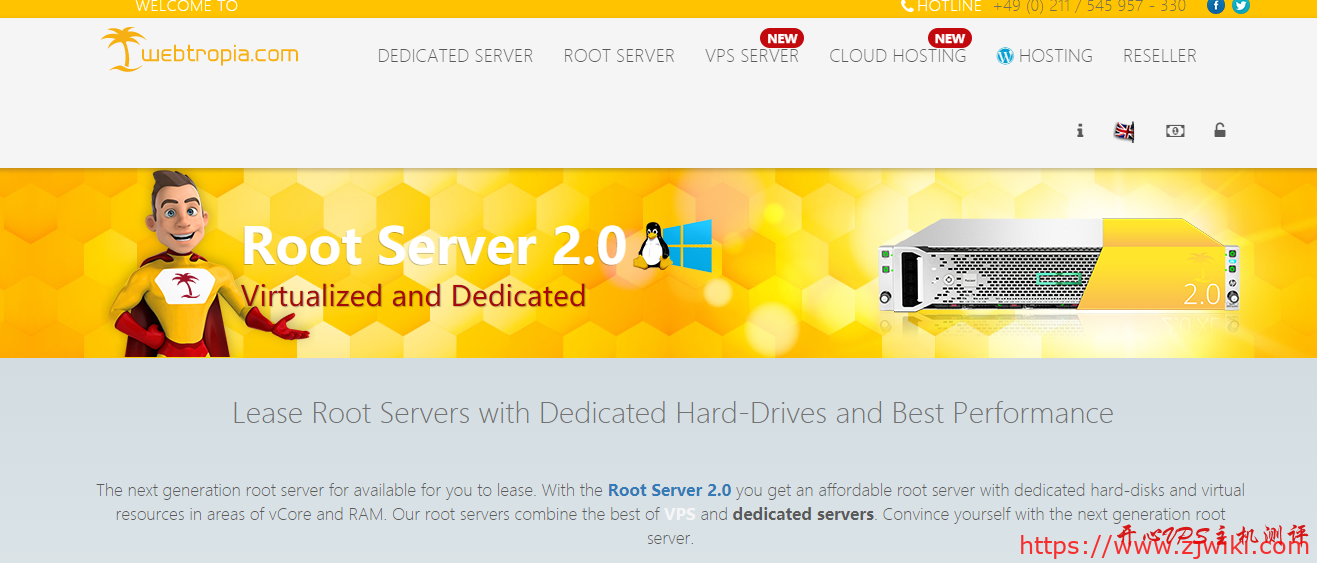Open the Root Server menu
Image resolution: width=1317 pixels, height=563 pixels.
tap(619, 56)
